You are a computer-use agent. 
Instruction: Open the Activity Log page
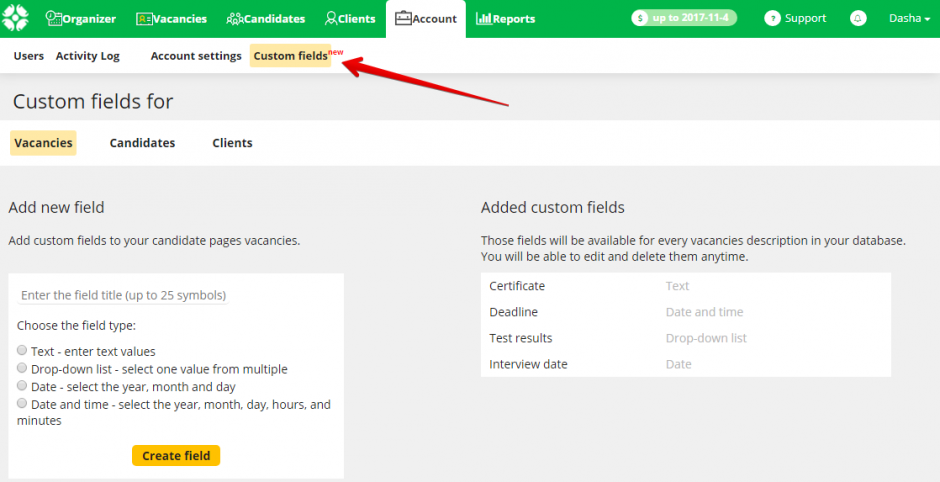point(87,56)
